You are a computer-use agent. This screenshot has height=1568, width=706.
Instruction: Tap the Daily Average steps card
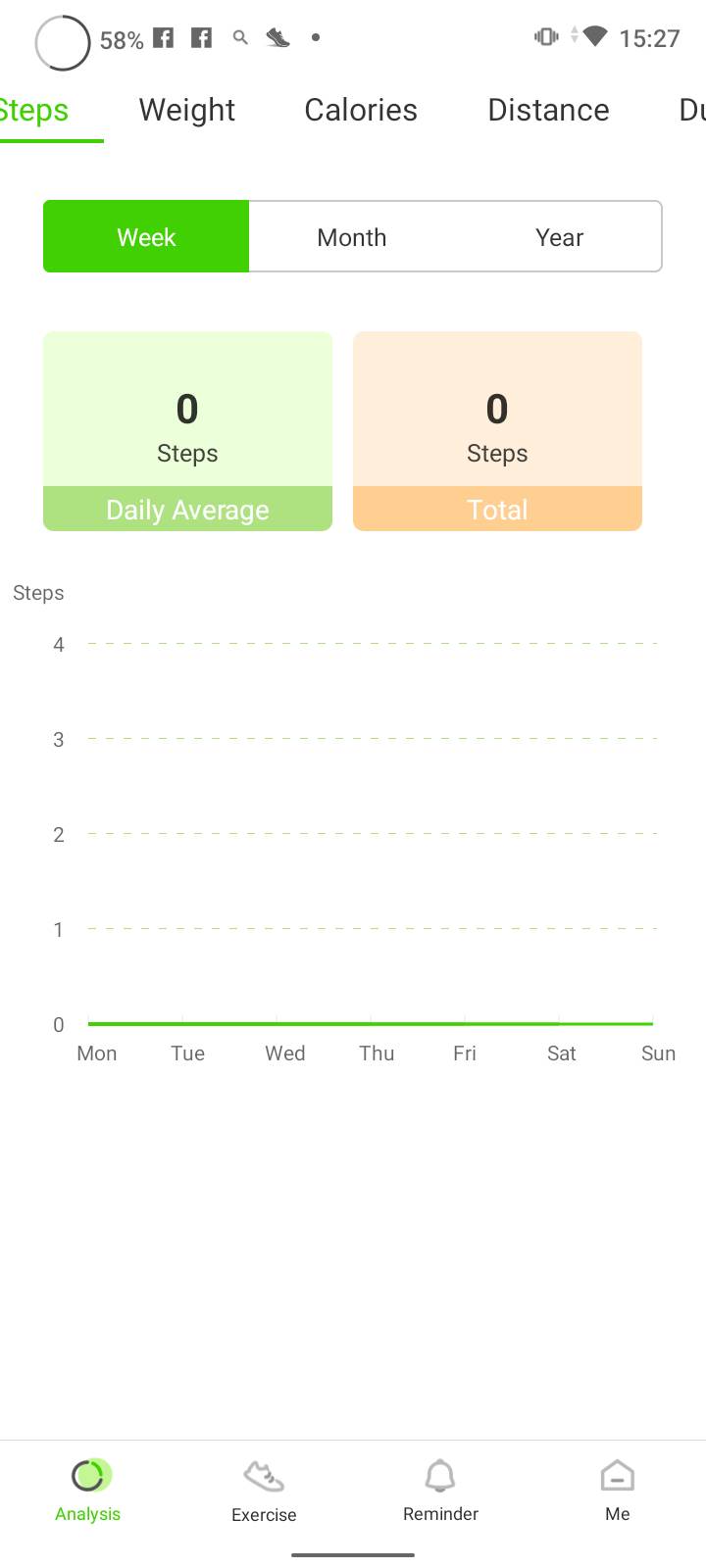[187, 431]
